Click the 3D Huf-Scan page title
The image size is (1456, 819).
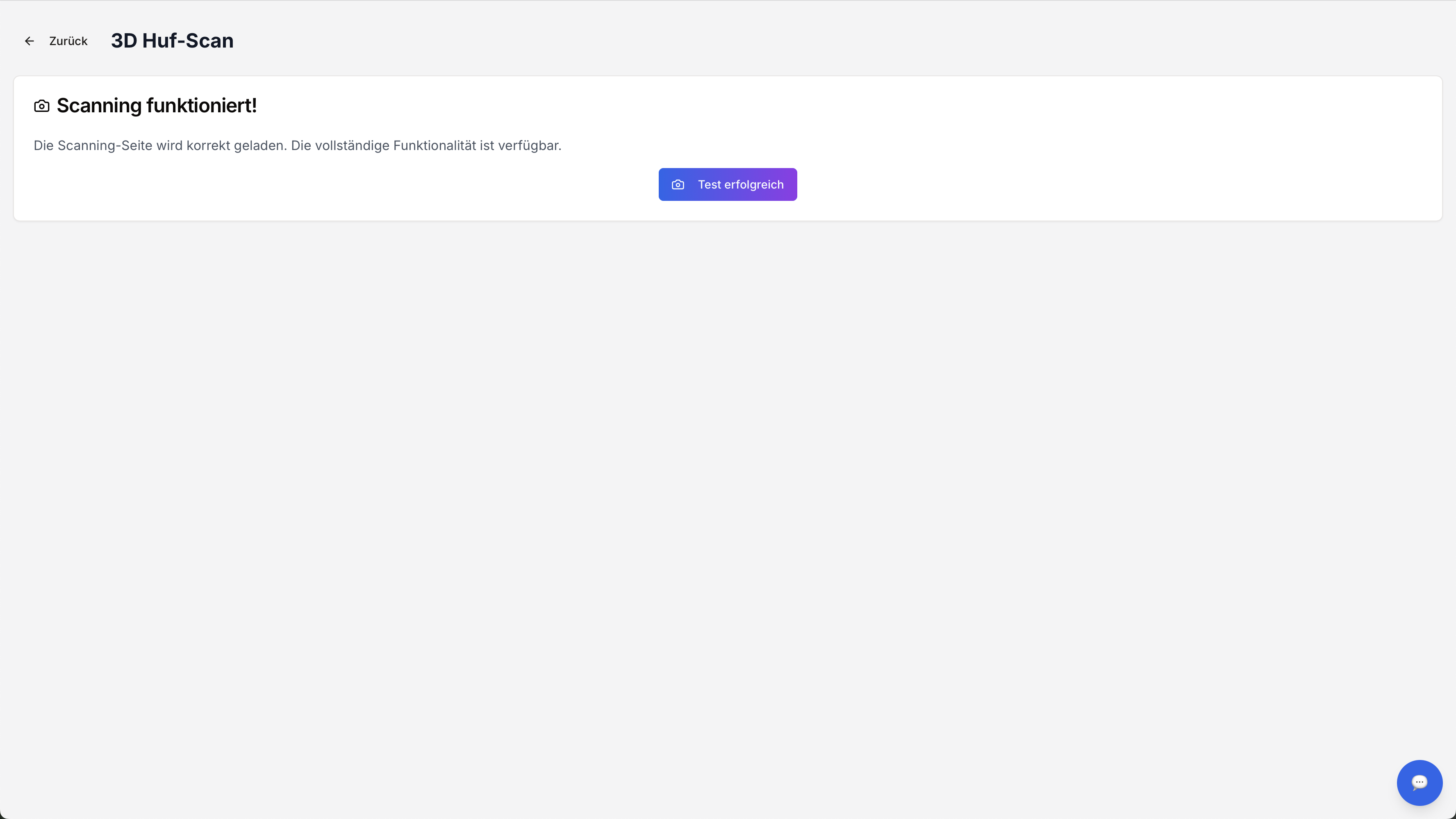[x=172, y=41]
